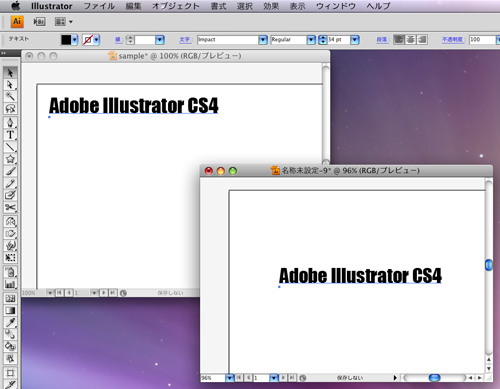Click the black fill color swatch
Screen dimensions: 500x389
[66, 40]
